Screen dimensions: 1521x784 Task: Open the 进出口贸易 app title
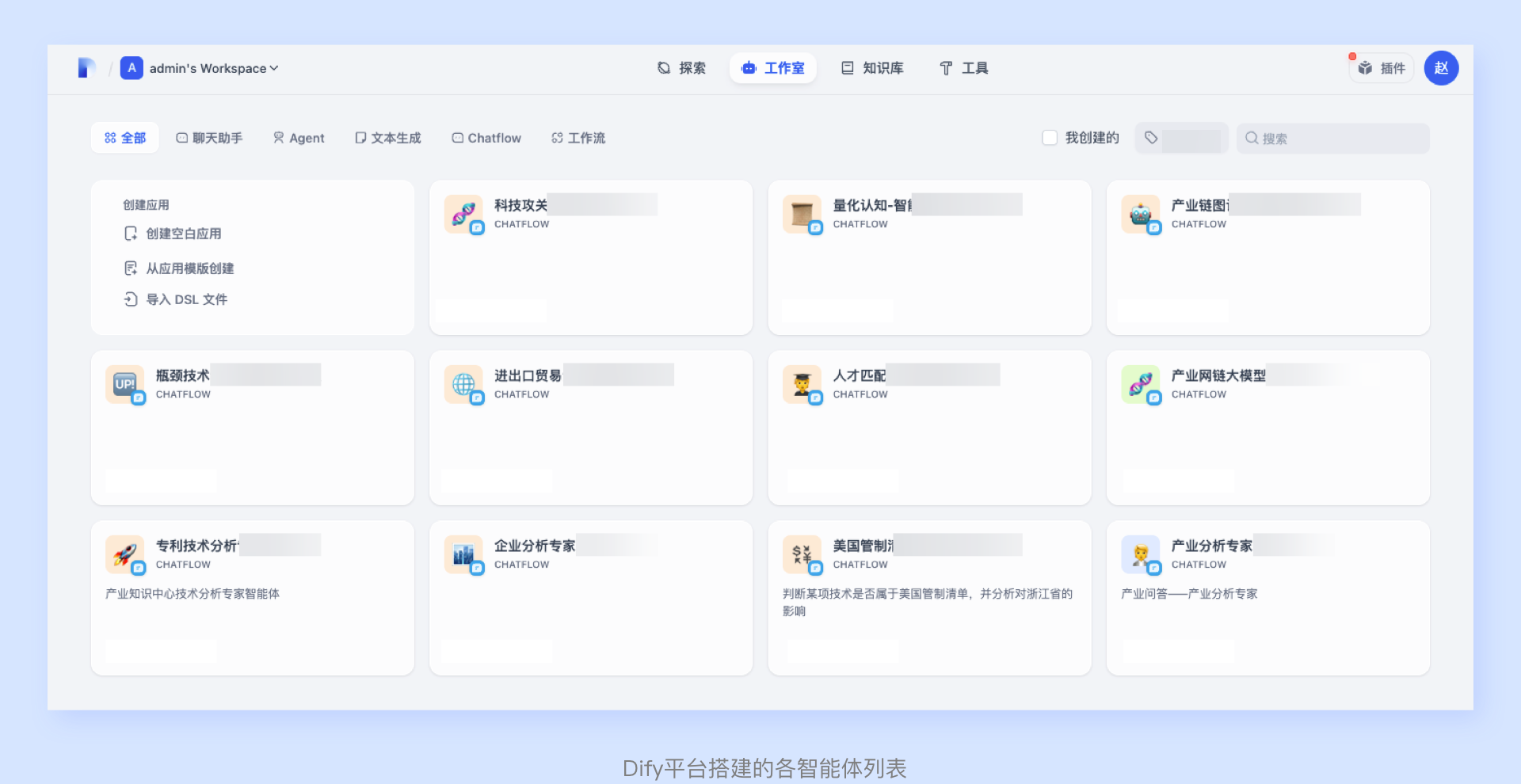tap(528, 375)
